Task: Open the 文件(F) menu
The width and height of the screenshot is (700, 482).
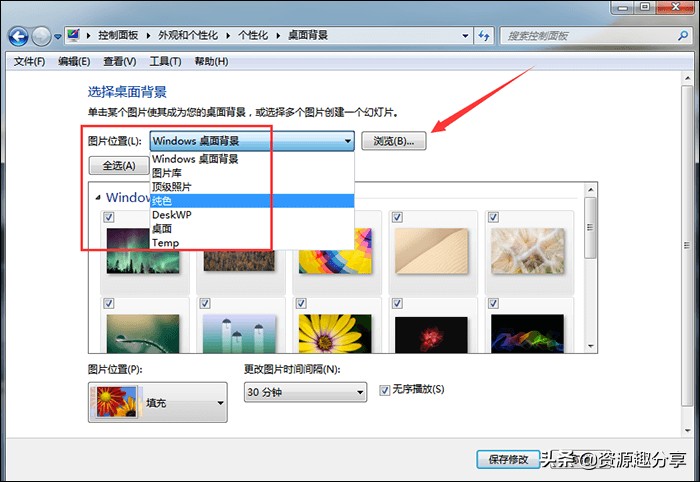Action: (29, 62)
